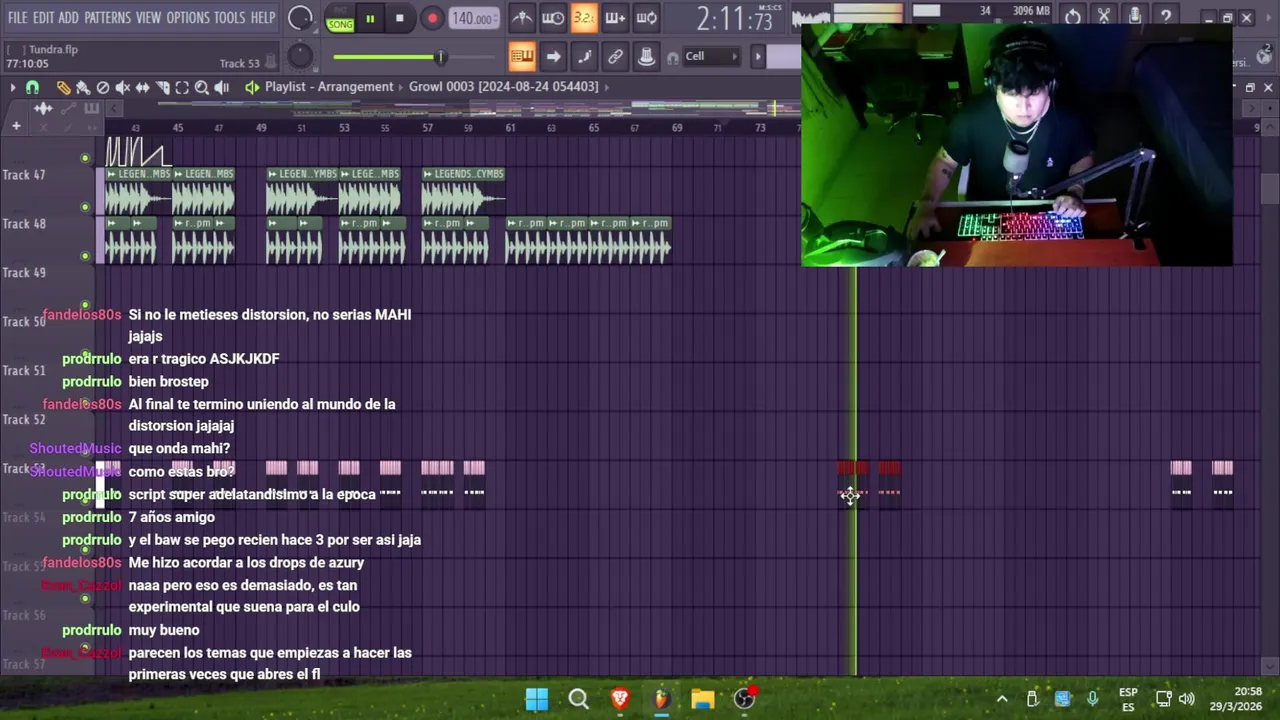Viewport: 1280px width, 720px height.
Task: Open Windows taskbar search
Action: pos(578,699)
